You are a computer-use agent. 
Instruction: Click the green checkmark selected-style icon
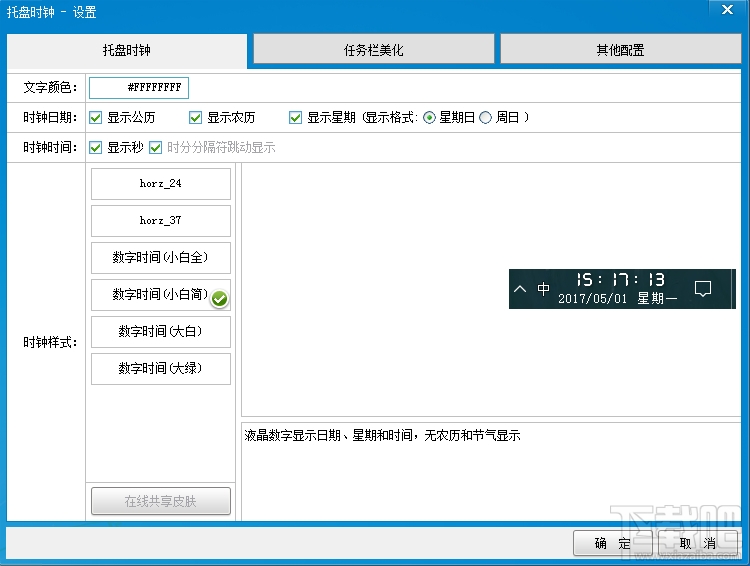[x=220, y=299]
